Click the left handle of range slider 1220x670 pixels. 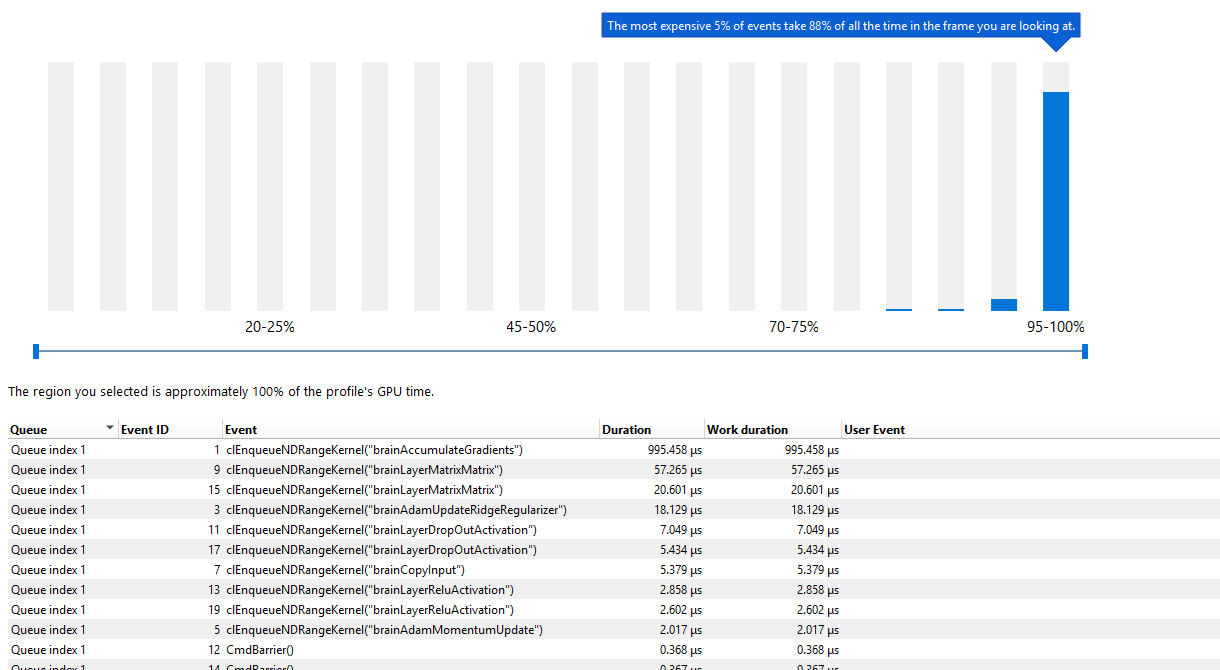coord(36,351)
